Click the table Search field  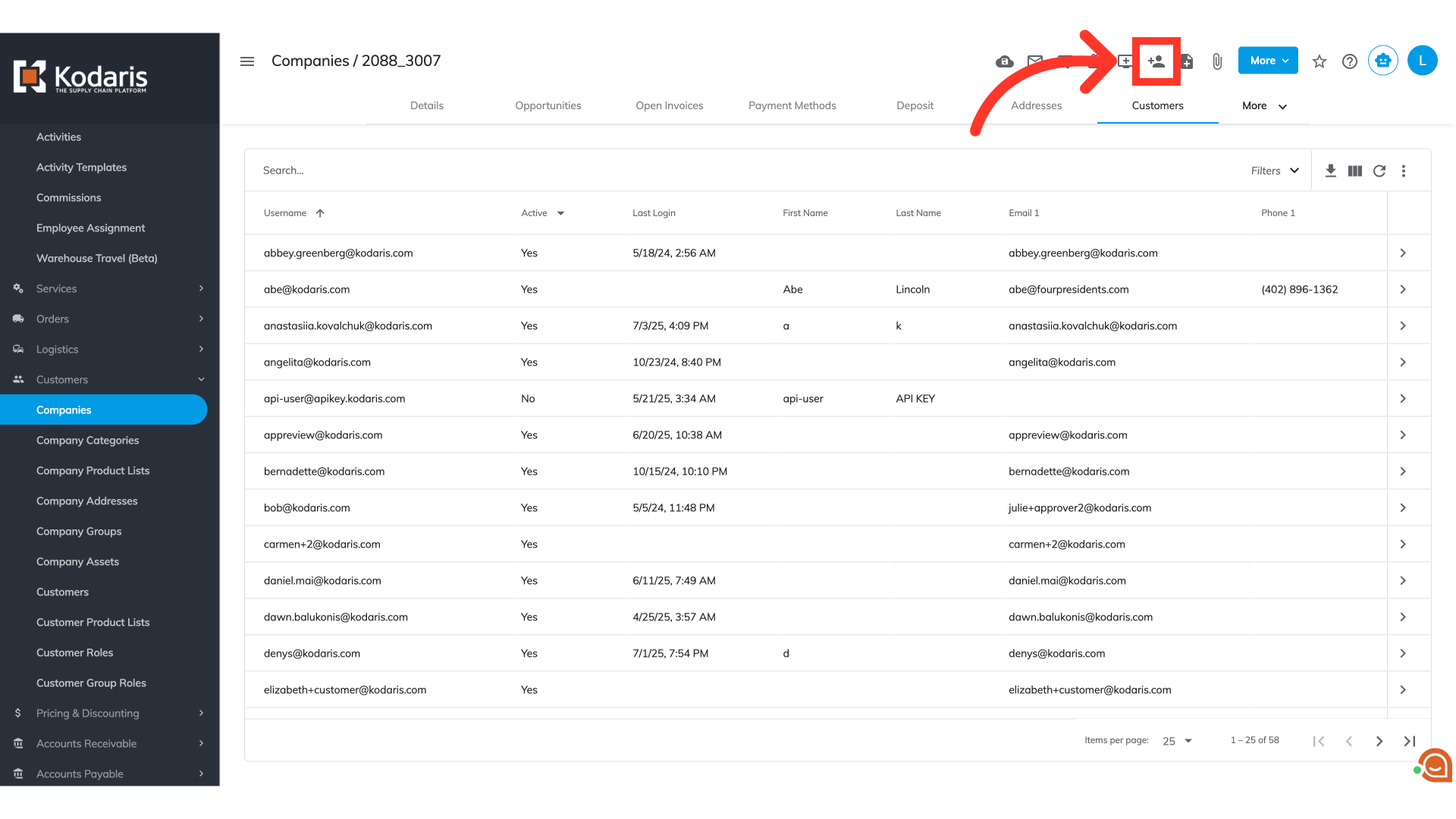pyautogui.click(x=682, y=171)
